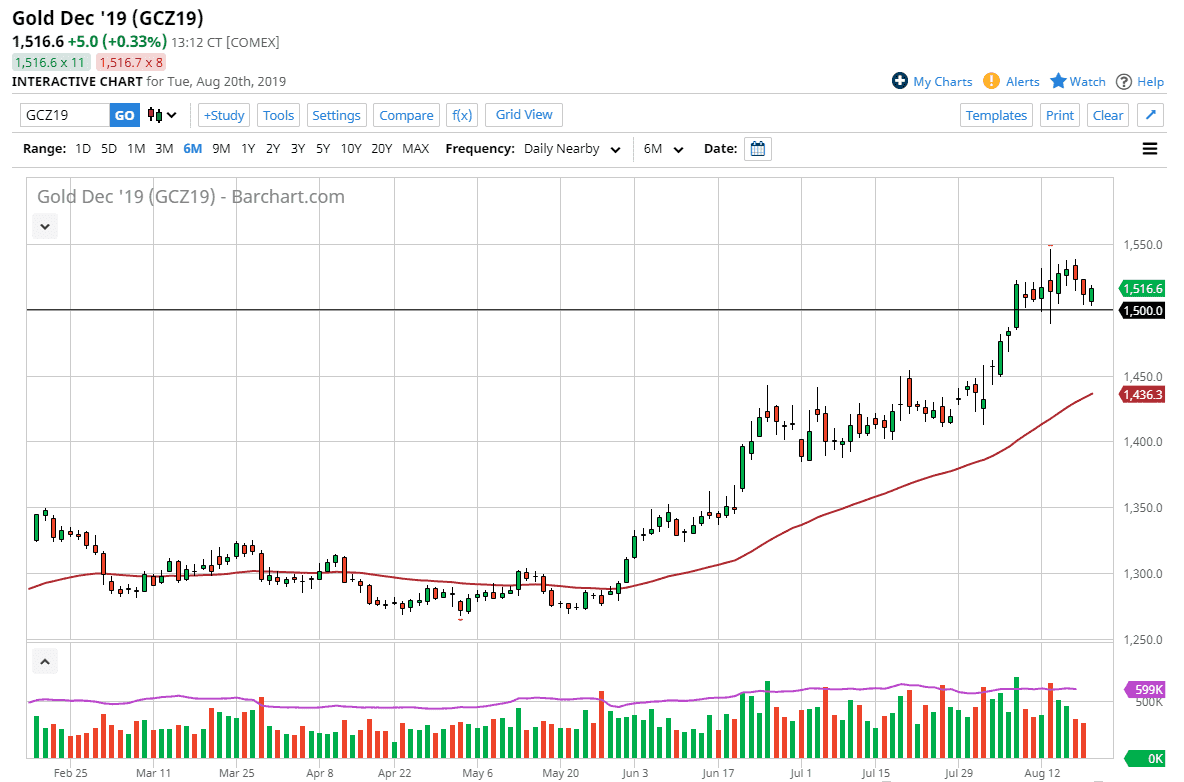Open the hamburger menu on the right

[1150, 149]
